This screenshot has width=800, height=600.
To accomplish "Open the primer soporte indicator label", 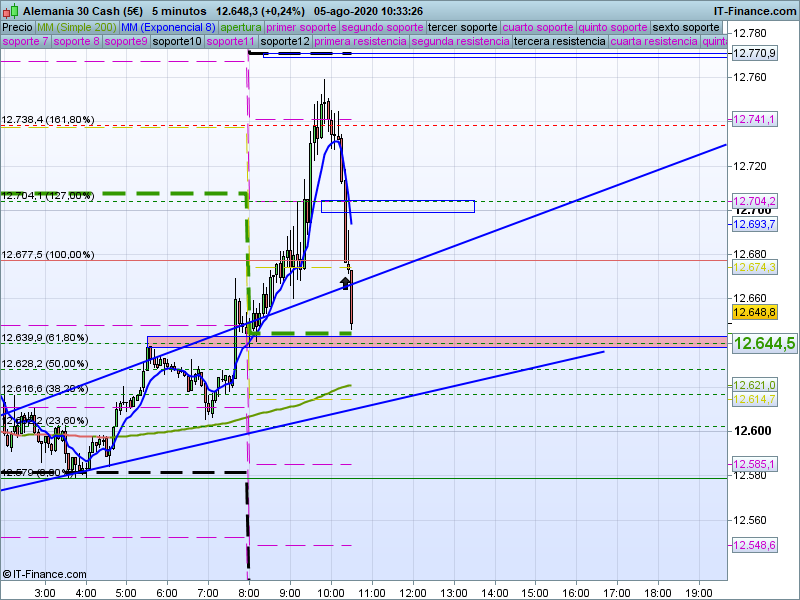I will click(303, 27).
